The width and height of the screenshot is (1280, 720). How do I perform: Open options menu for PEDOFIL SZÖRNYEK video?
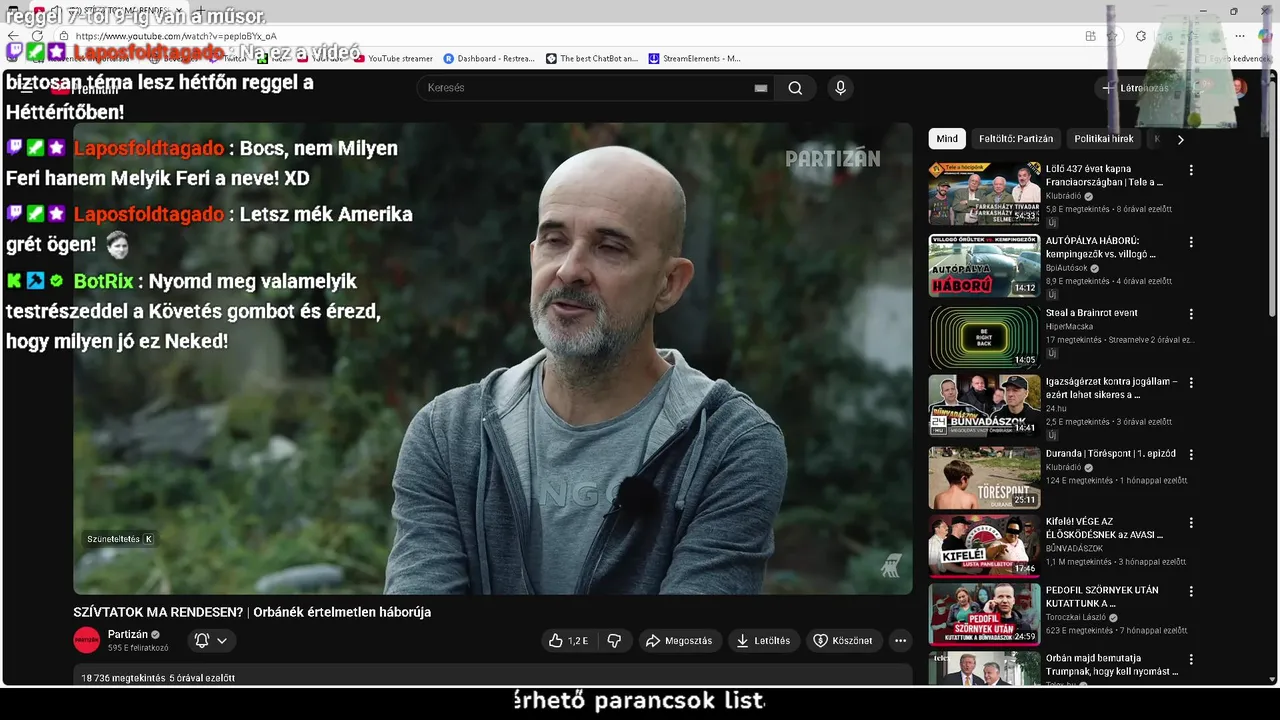tap(1191, 591)
